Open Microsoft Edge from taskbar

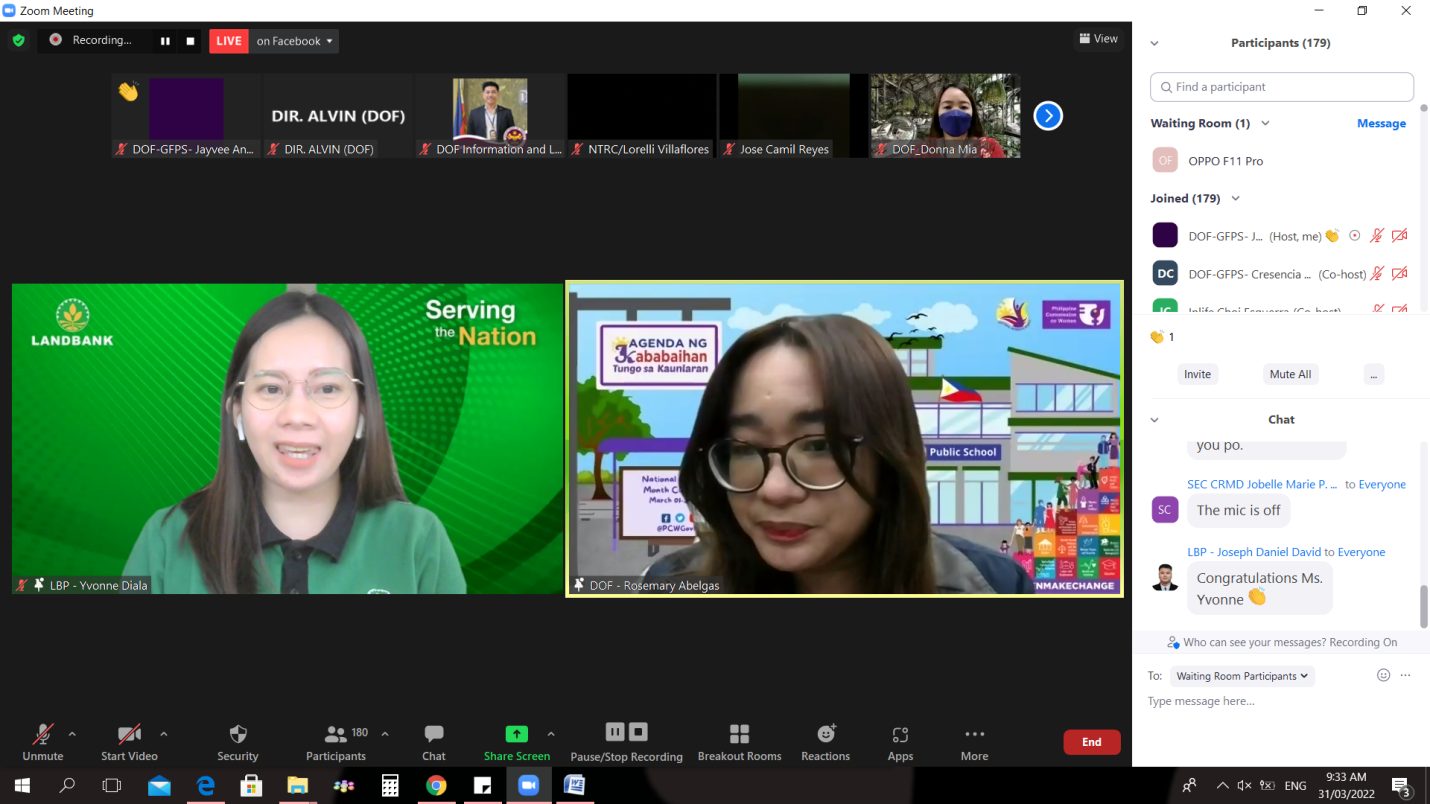[x=205, y=785]
